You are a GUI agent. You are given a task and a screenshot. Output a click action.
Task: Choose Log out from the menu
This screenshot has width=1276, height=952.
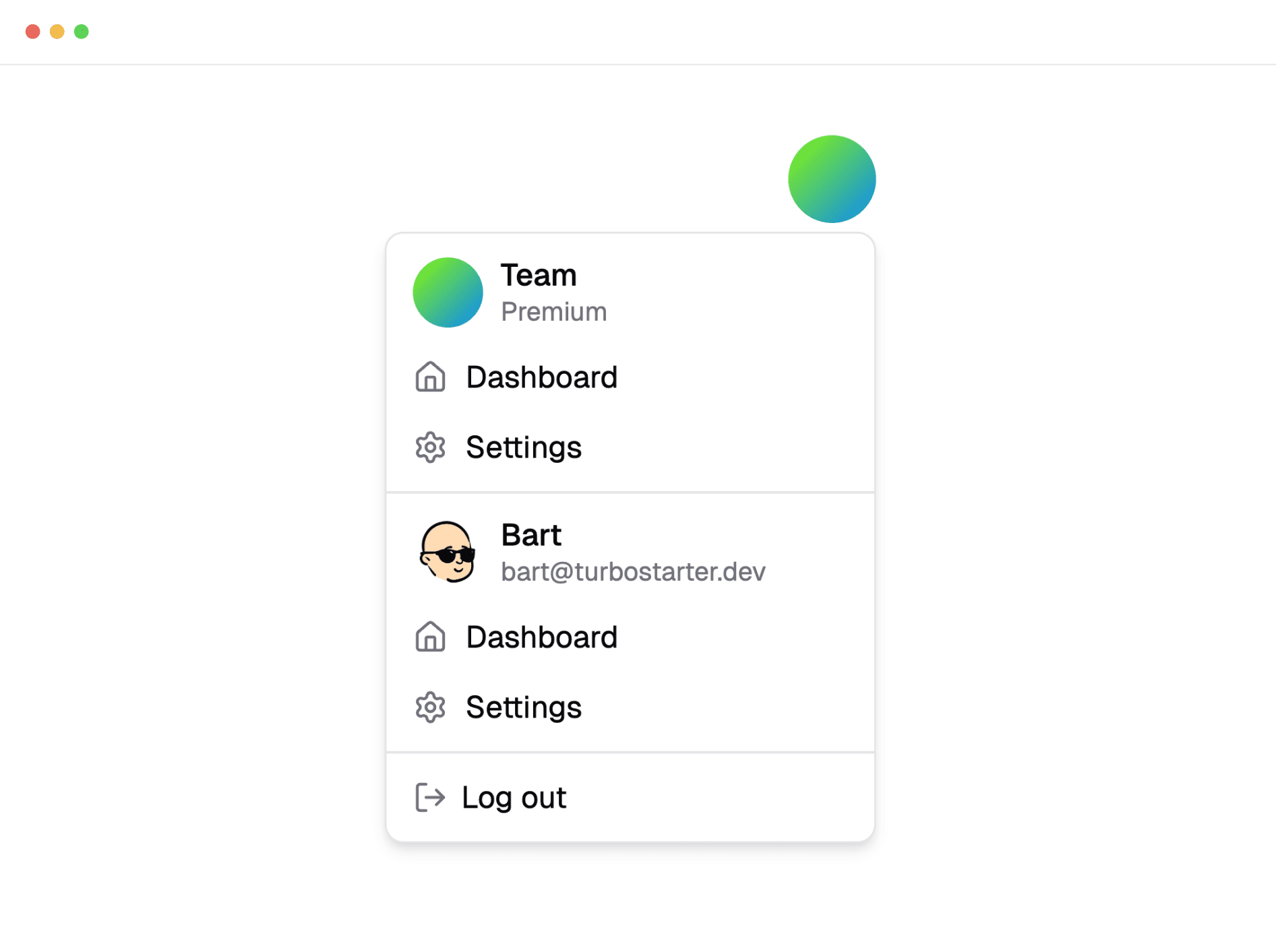pos(514,797)
